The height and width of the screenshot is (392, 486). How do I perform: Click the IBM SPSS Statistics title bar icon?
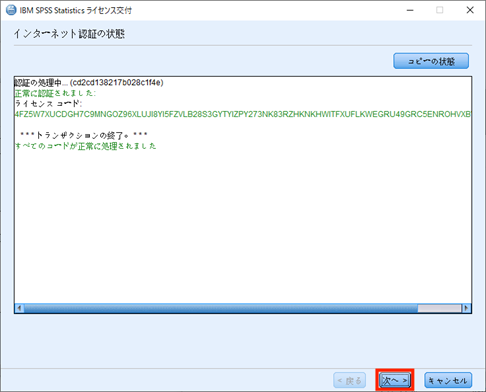click(11, 10)
